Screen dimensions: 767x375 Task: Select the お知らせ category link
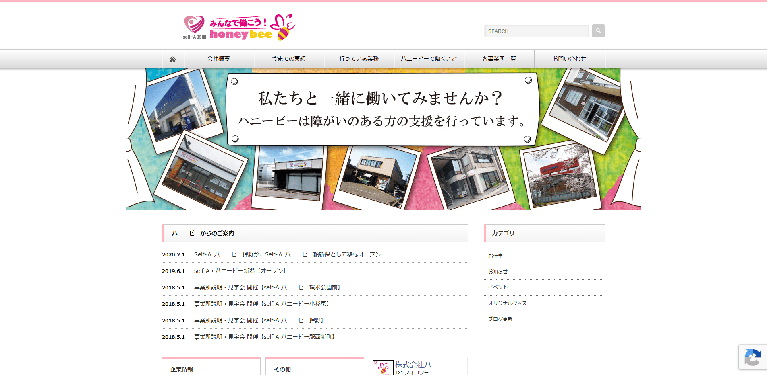(x=498, y=271)
